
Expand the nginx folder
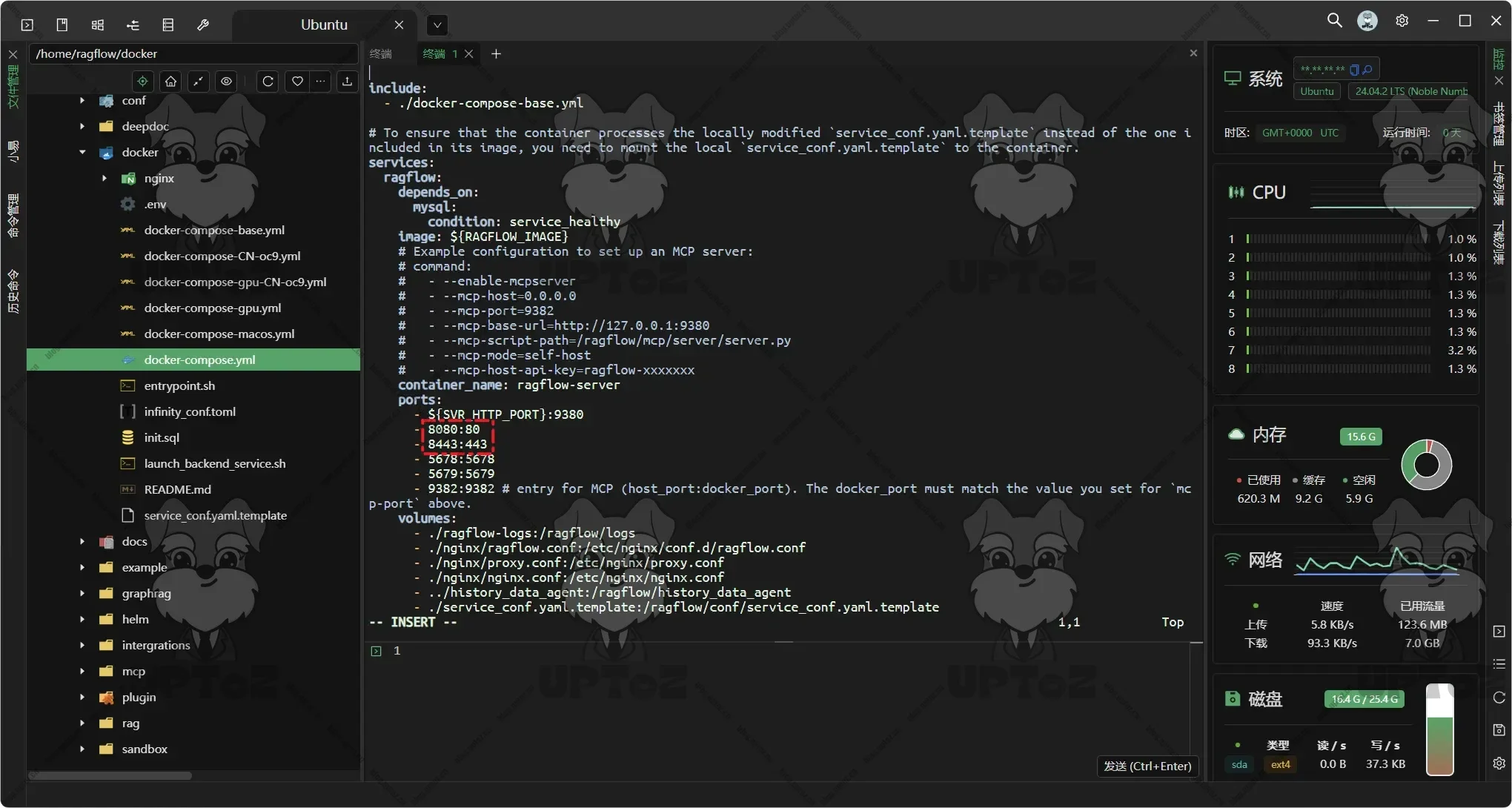[105, 178]
